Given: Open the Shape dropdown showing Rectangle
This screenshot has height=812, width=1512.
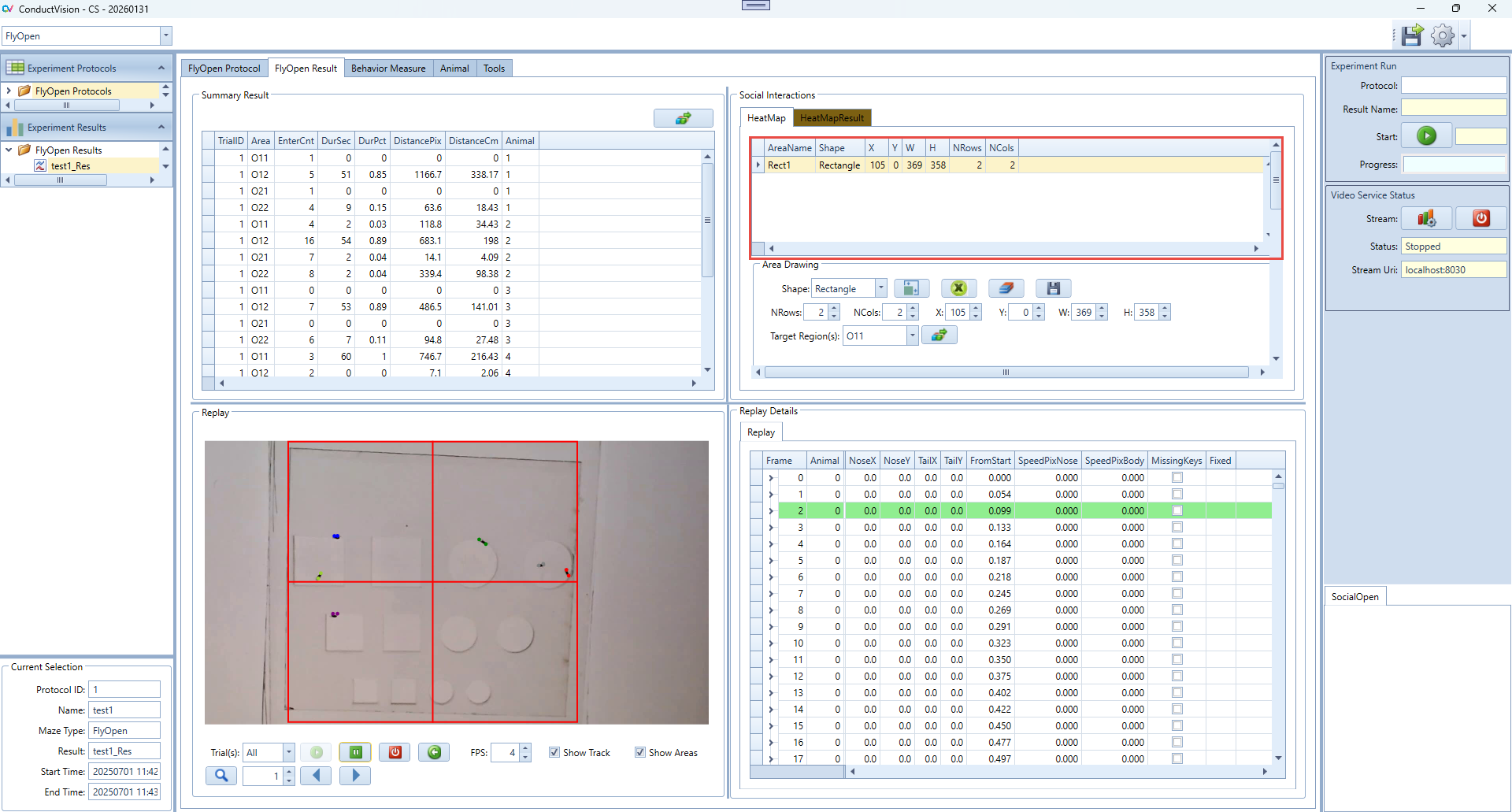Looking at the screenshot, I should point(880,288).
